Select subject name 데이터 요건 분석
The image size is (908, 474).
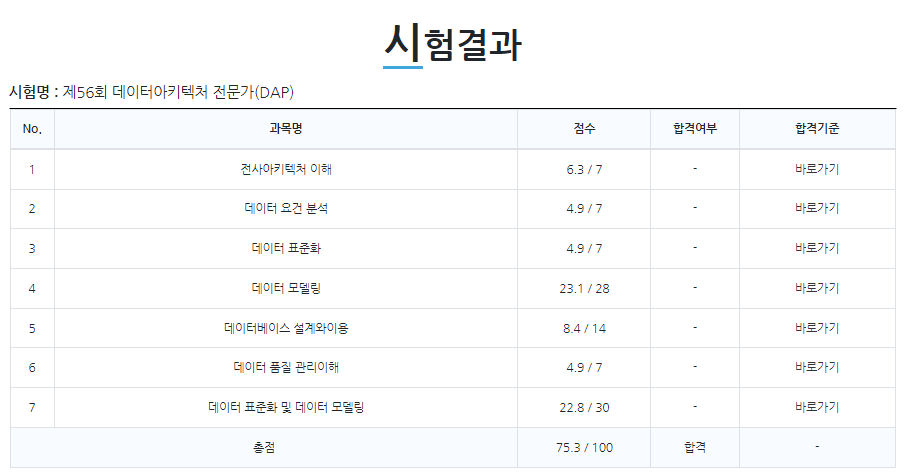286,208
